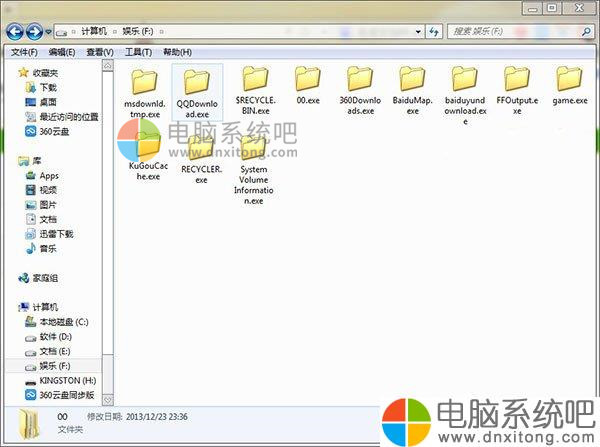Select the game.exe folder icon
Image resolution: width=600 pixels, height=447 pixels.
point(570,78)
